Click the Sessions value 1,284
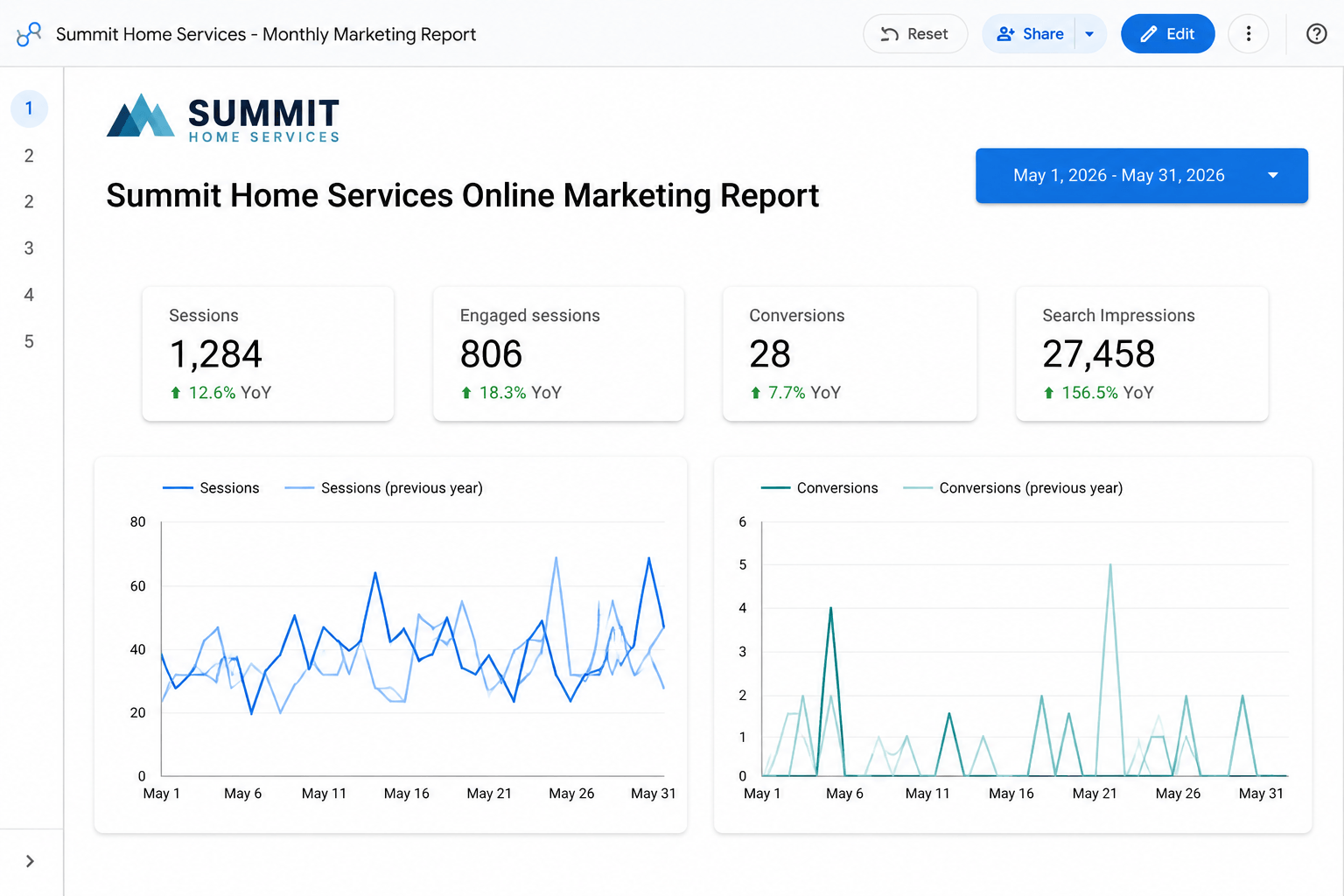Screen dimensions: 1344x896 coord(215,354)
